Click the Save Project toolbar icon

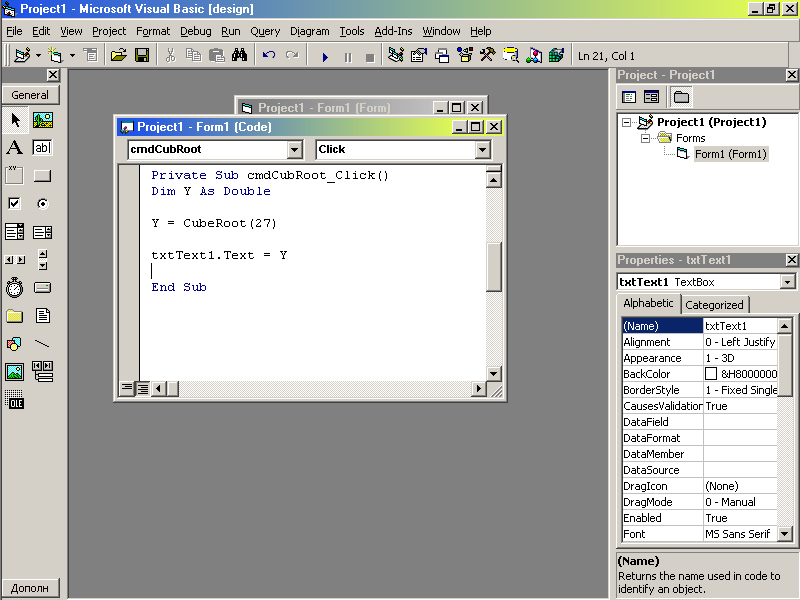point(142,55)
